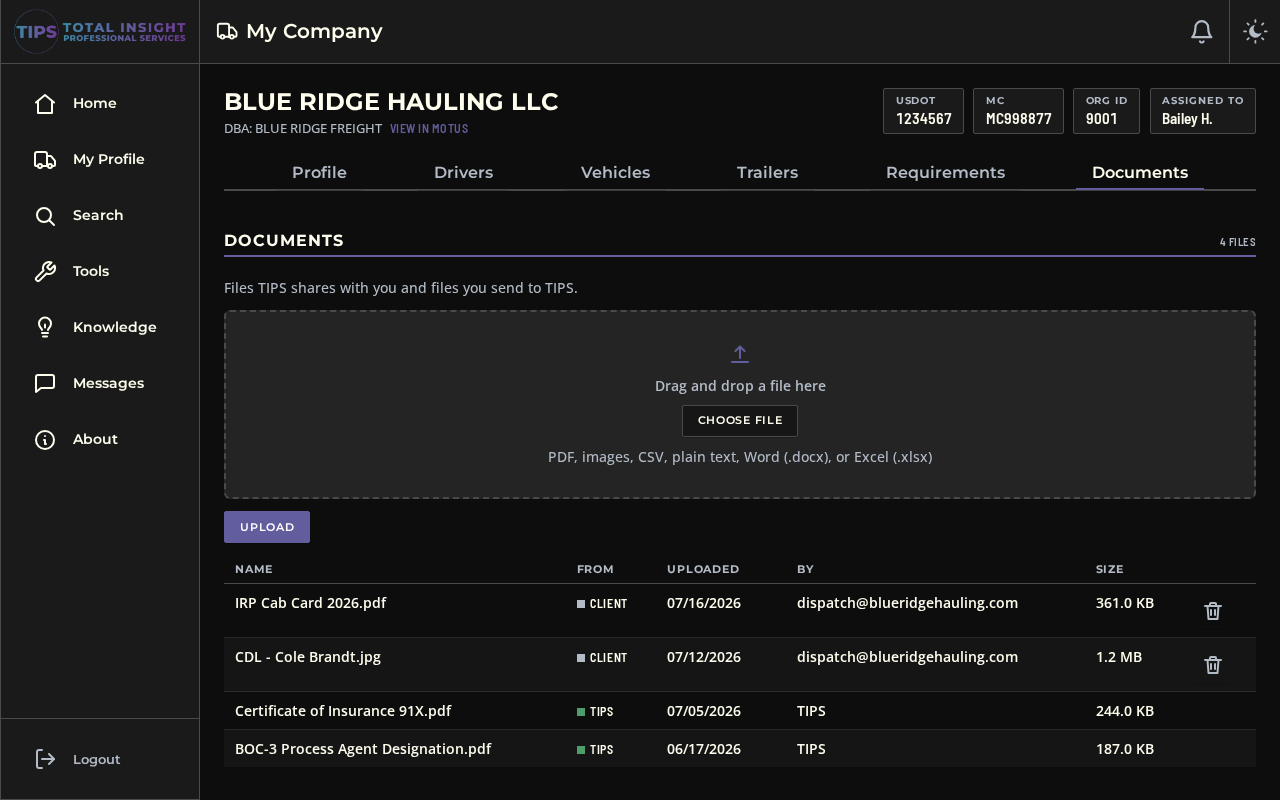The image size is (1280, 800).
Task: Switch to the Vehicles tab
Action: [x=615, y=173]
